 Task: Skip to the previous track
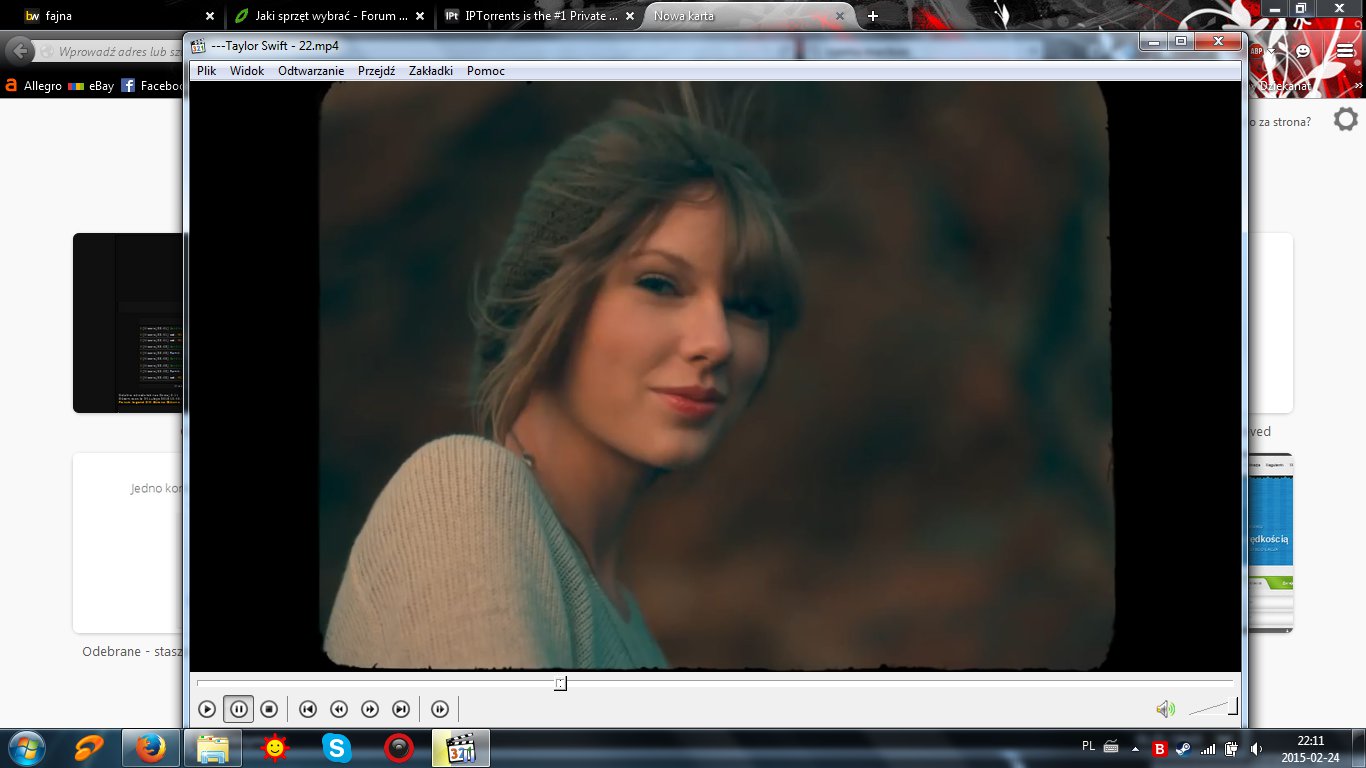[308, 709]
